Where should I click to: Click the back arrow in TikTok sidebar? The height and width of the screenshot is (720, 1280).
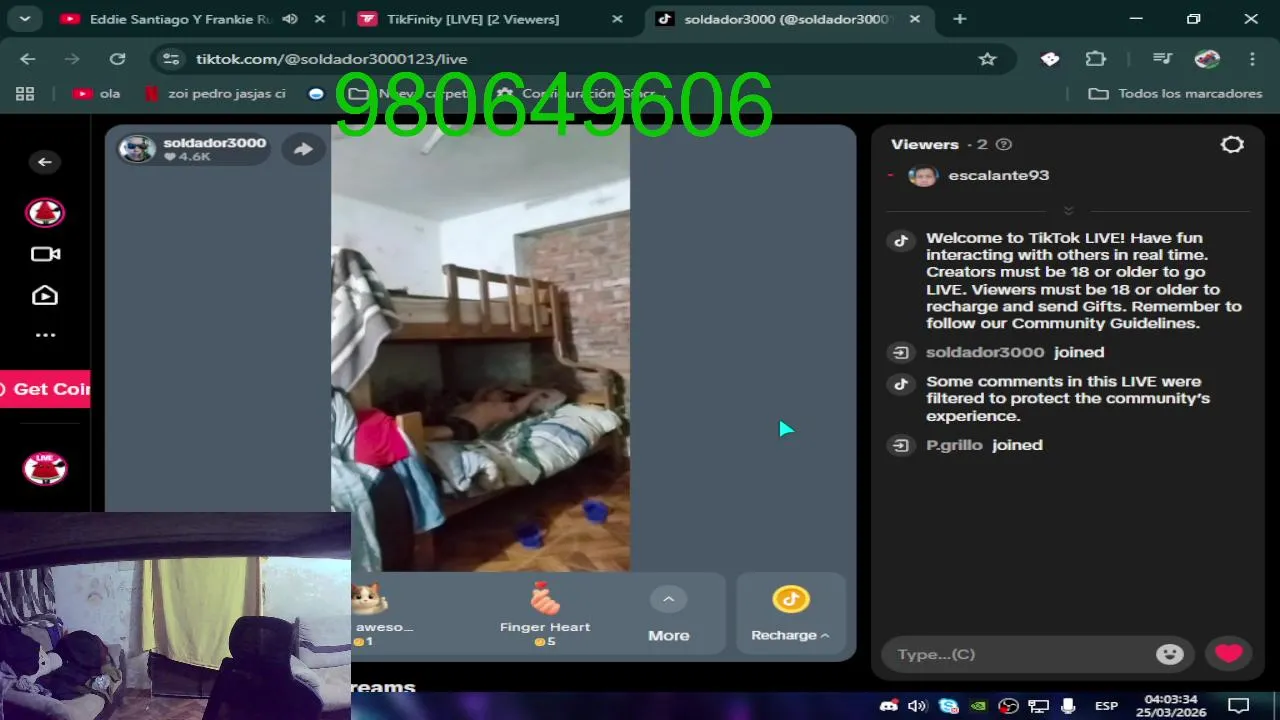45,162
